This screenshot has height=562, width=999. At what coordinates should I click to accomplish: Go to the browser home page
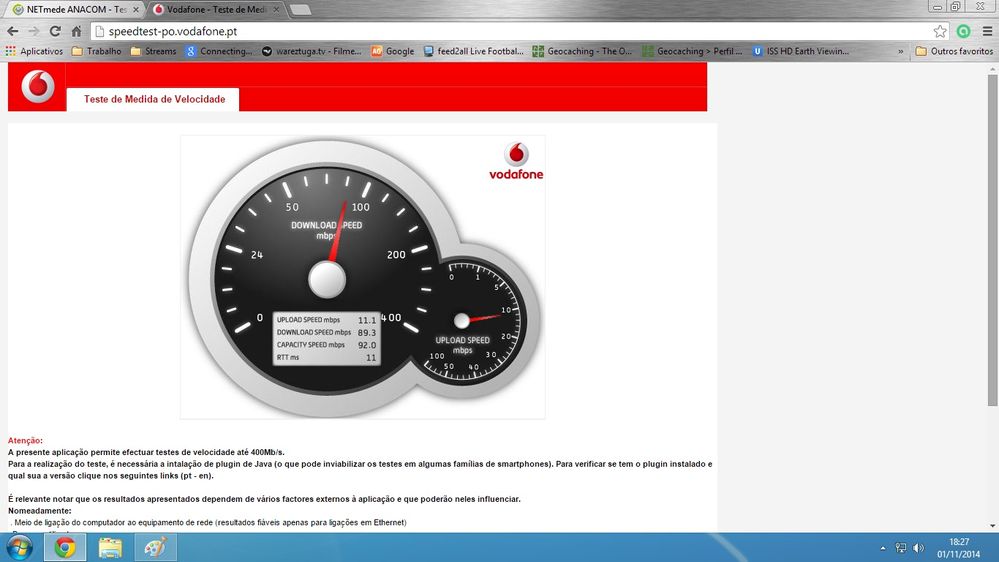[x=76, y=31]
